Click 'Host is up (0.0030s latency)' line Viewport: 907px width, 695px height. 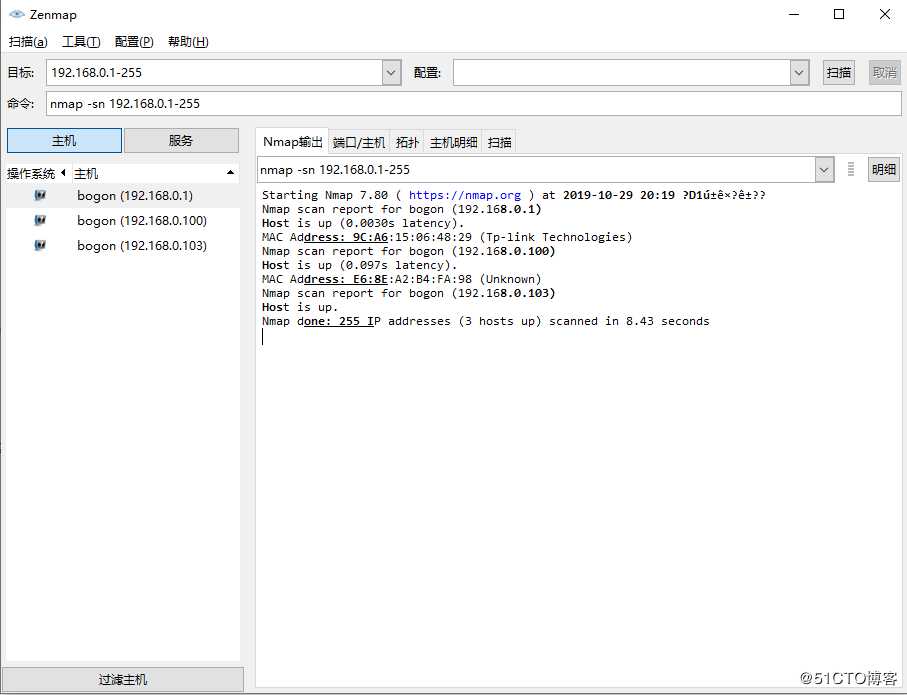click(363, 223)
